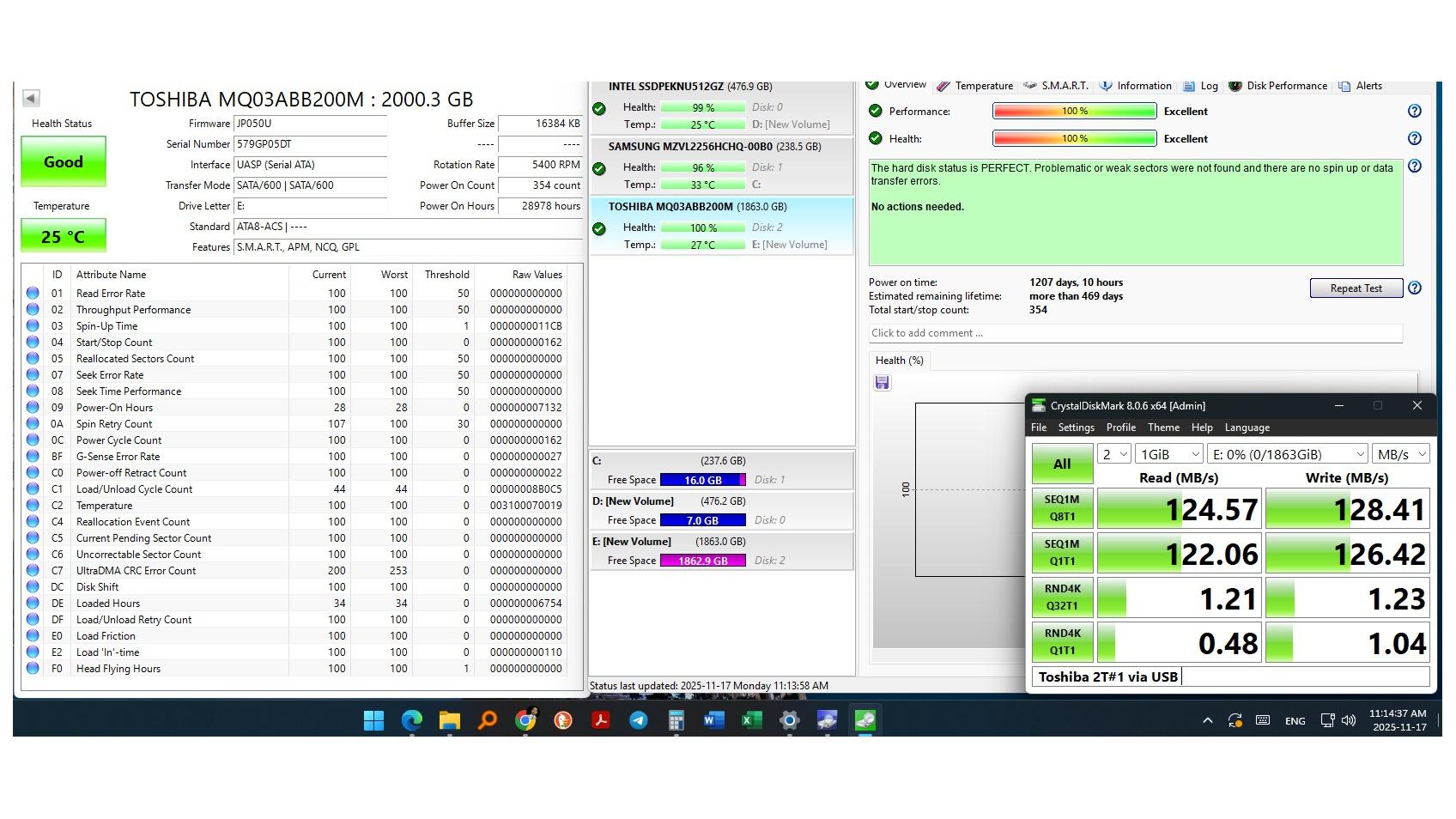The width and height of the screenshot is (1456, 819).
Task: Click the save icon under the Health (%) tab
Action: pos(882,383)
